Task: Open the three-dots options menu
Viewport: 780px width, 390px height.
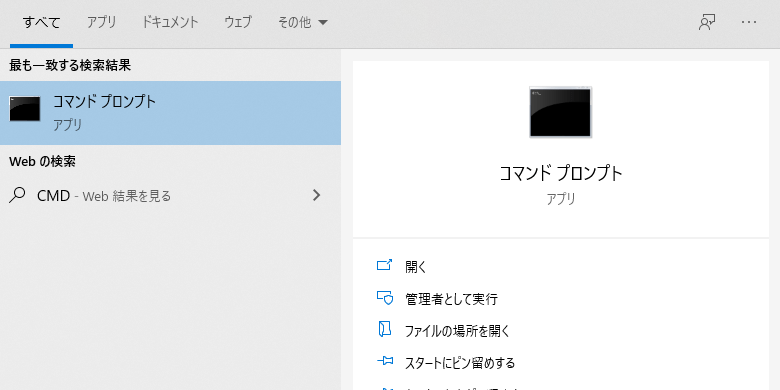Action: pos(749,22)
